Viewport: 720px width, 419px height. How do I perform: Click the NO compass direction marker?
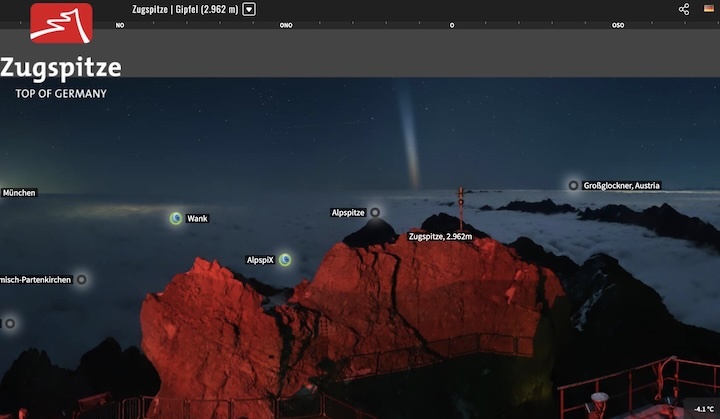[x=120, y=25]
